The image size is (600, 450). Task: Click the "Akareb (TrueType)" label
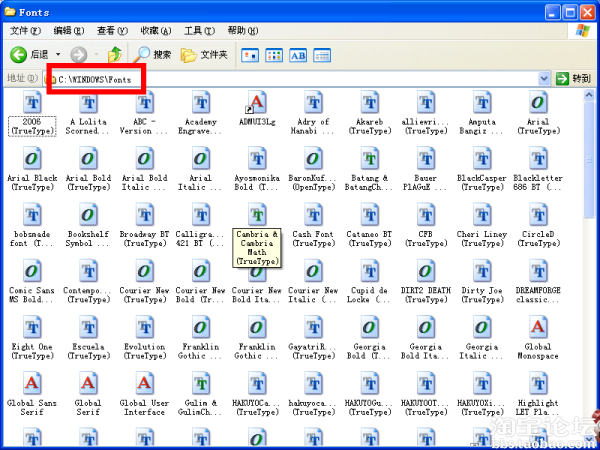(x=369, y=126)
